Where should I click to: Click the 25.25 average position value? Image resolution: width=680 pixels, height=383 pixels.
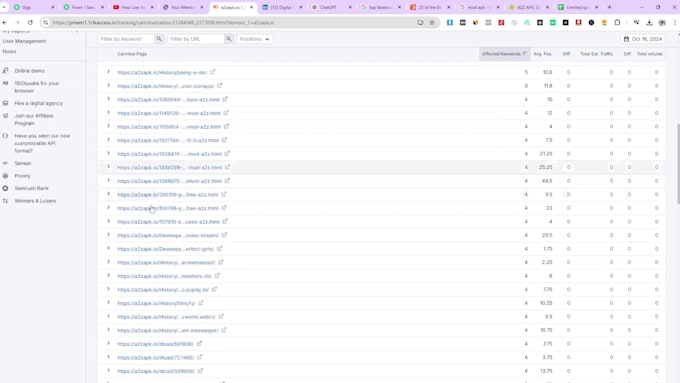point(546,167)
